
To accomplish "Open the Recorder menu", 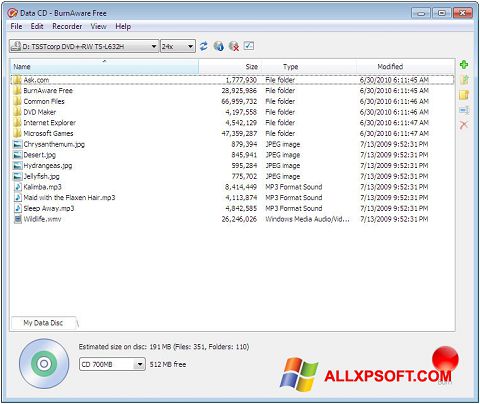I will pyautogui.click(x=67, y=26).
